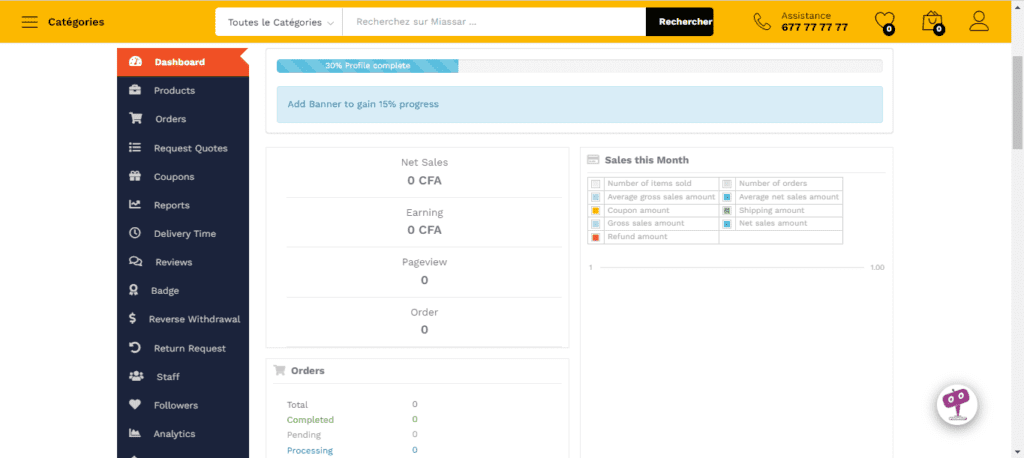Click the Recherchez sur Miassar search field
Screen dimensions: 1024x458
[494, 22]
